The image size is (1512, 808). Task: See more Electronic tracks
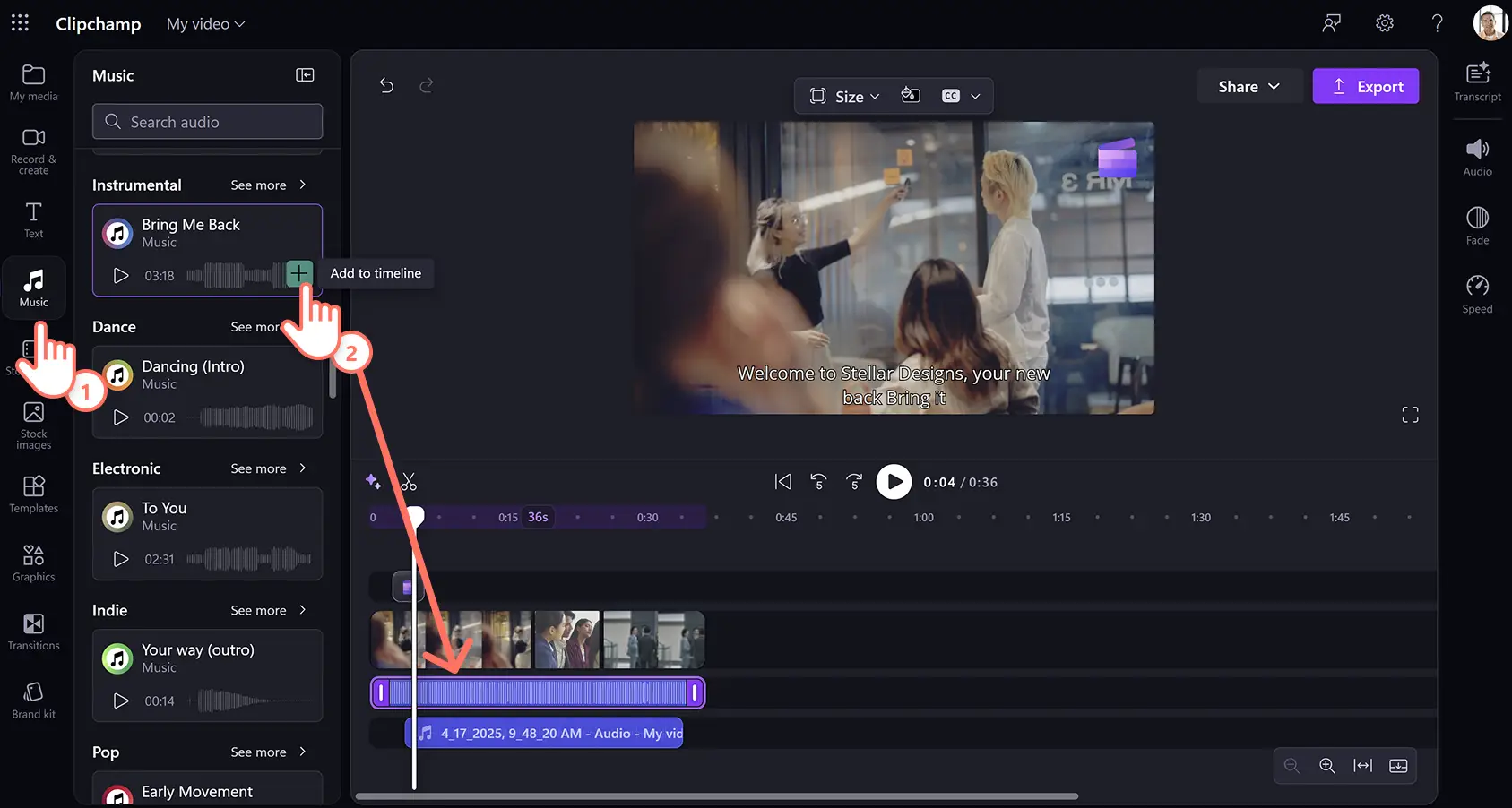[269, 468]
